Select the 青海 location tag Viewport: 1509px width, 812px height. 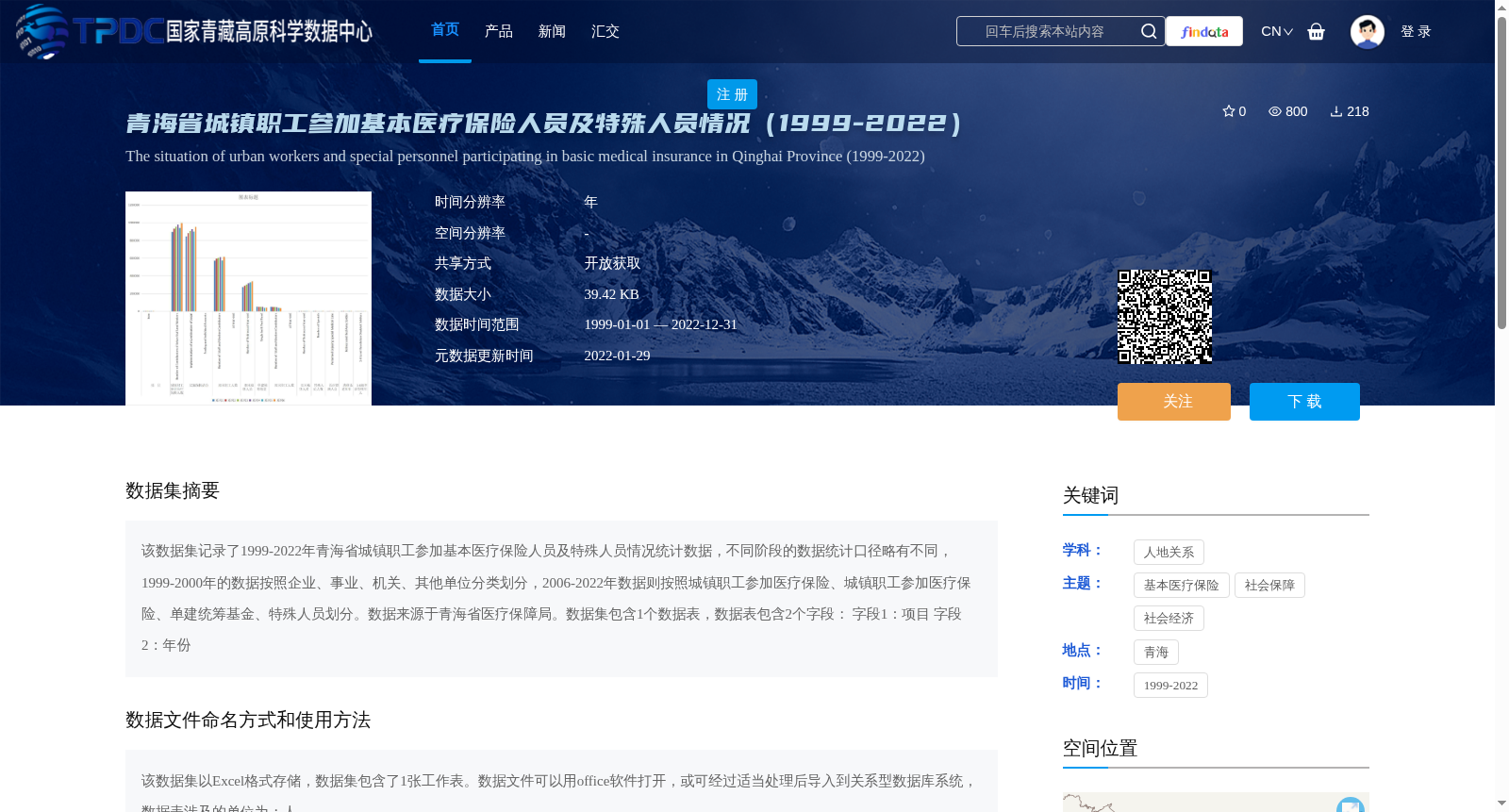point(1156,652)
